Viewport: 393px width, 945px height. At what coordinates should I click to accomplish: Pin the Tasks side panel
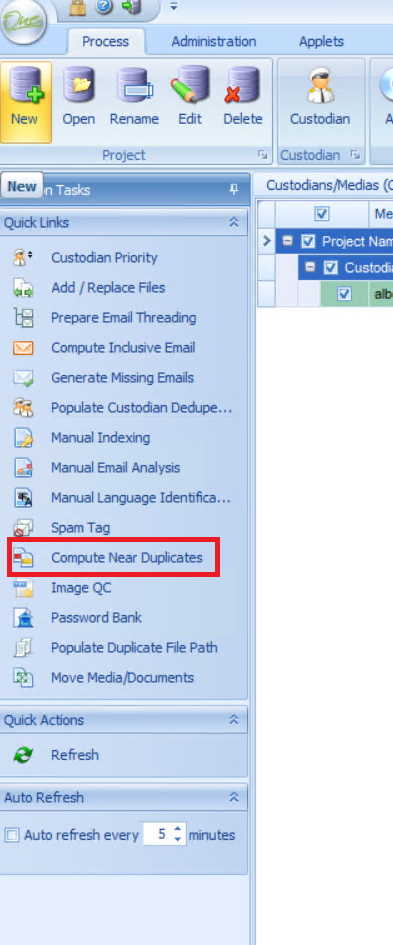point(234,190)
